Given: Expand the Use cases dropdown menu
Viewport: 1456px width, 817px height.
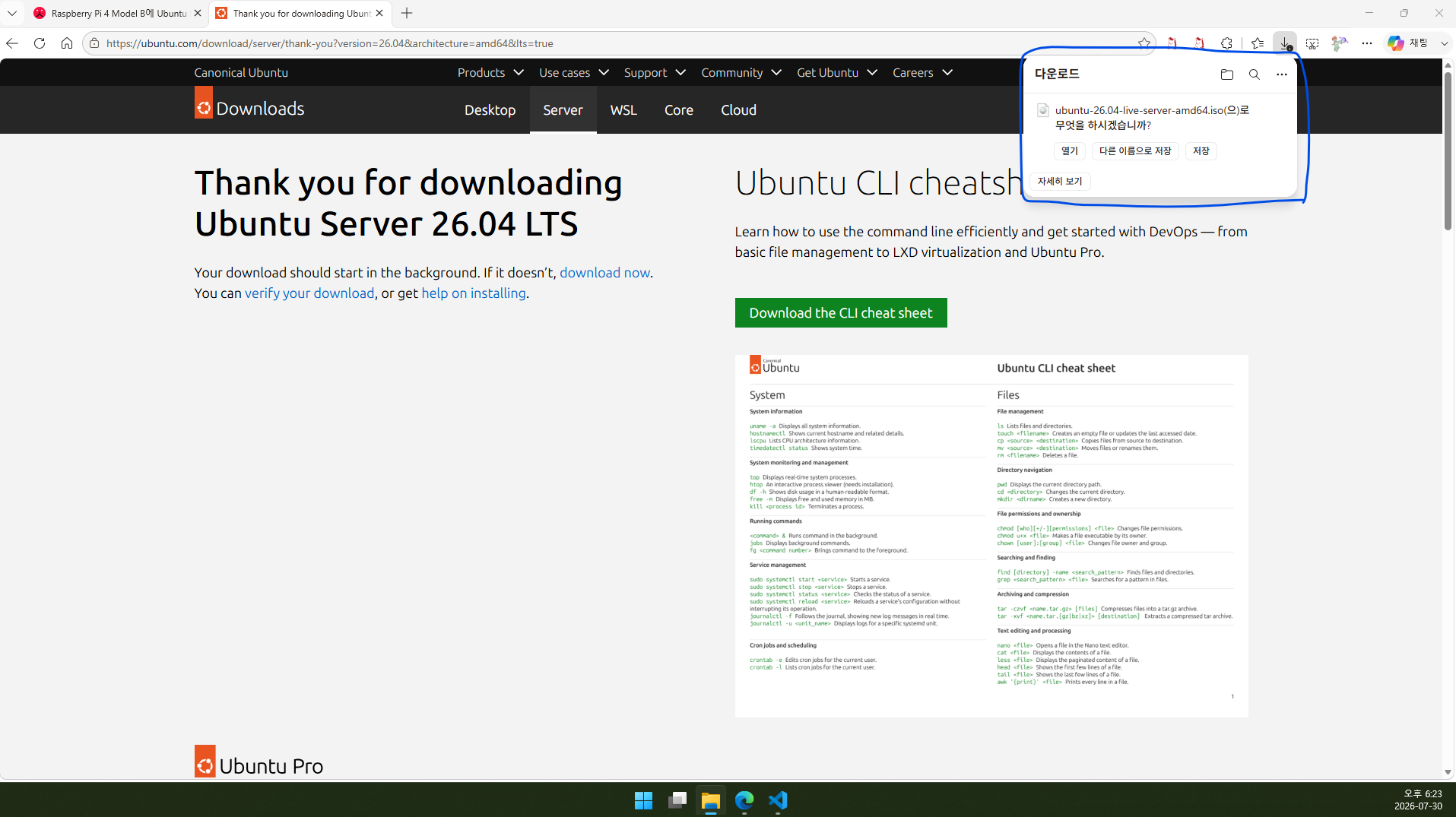Looking at the screenshot, I should 574,72.
